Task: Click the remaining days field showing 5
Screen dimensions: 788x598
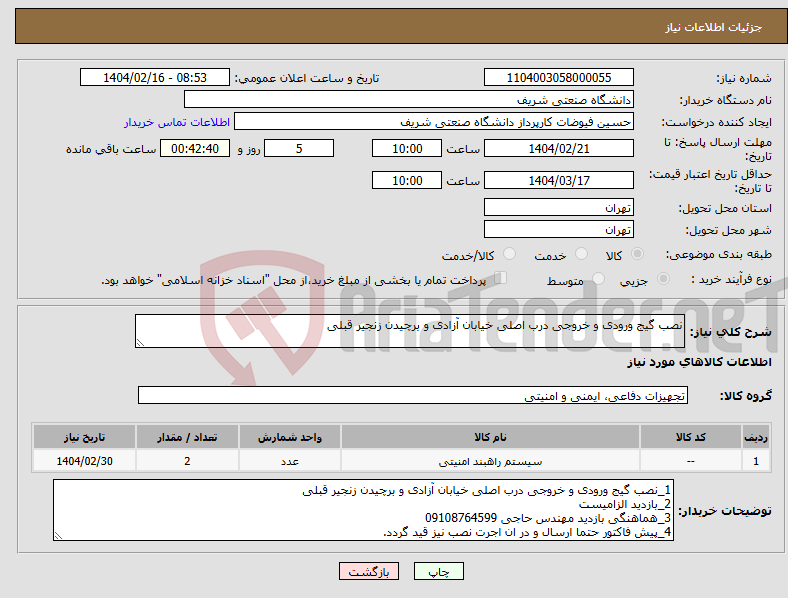Action: click(299, 149)
